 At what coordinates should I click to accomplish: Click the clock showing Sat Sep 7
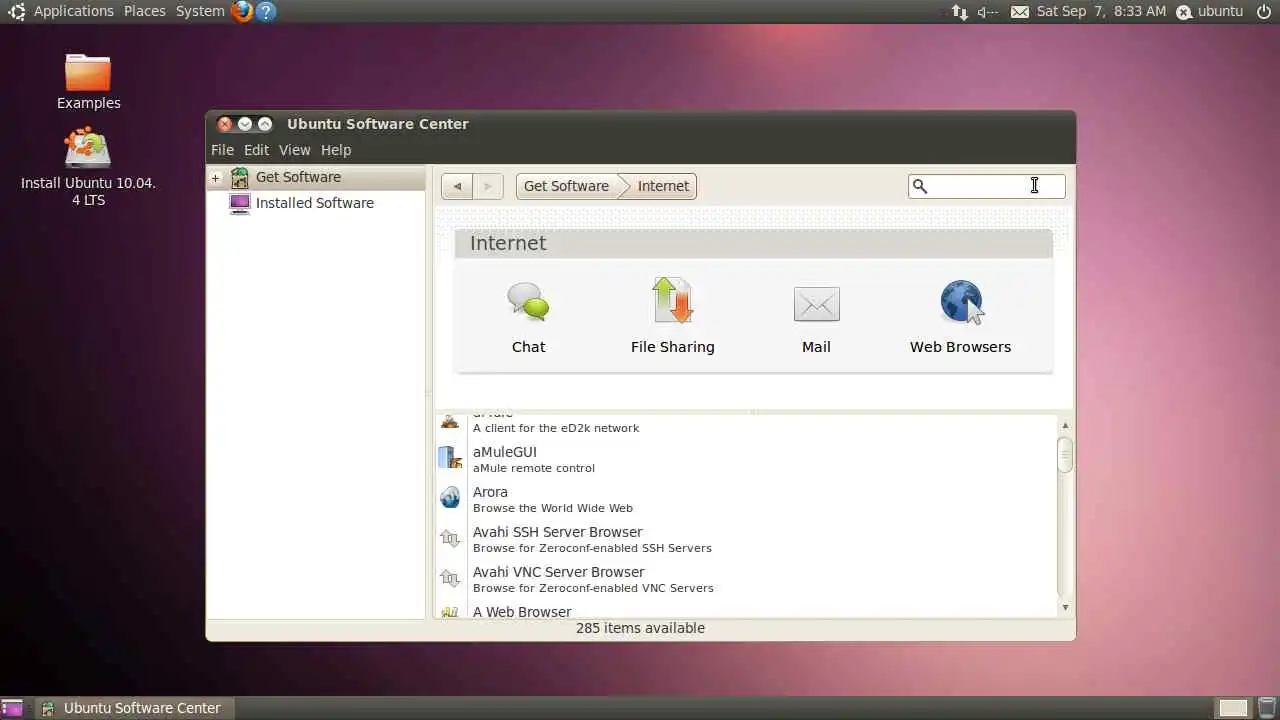1101,12
